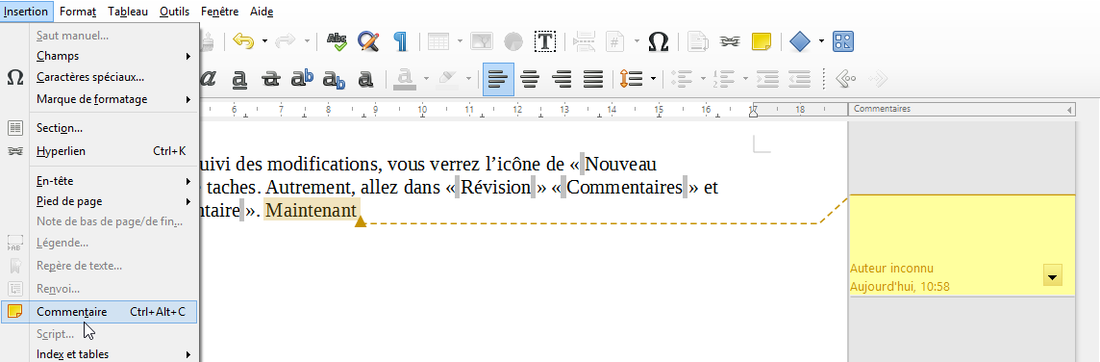Screen dimensions: 1100x362
Task: Click the Undo arrow icon
Action: (243, 41)
